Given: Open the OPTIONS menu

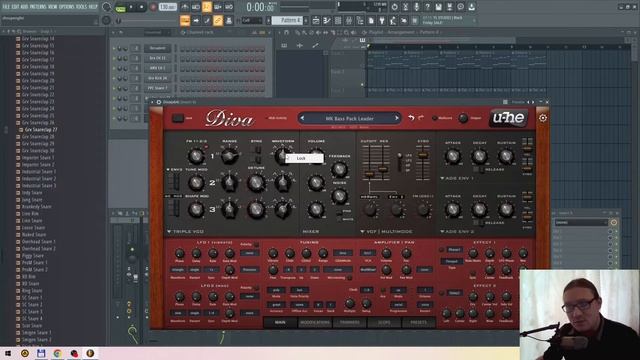Looking at the screenshot, I should point(67,7).
